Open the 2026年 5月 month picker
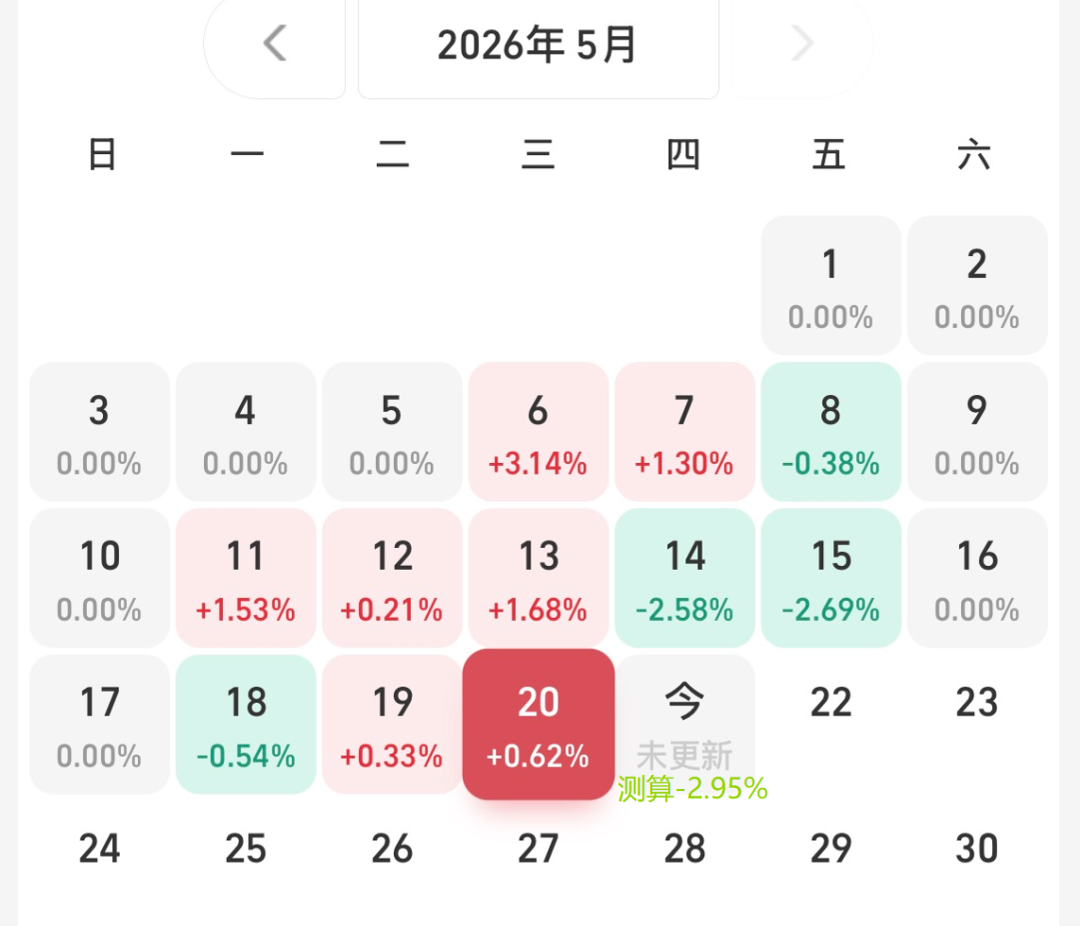 [538, 45]
